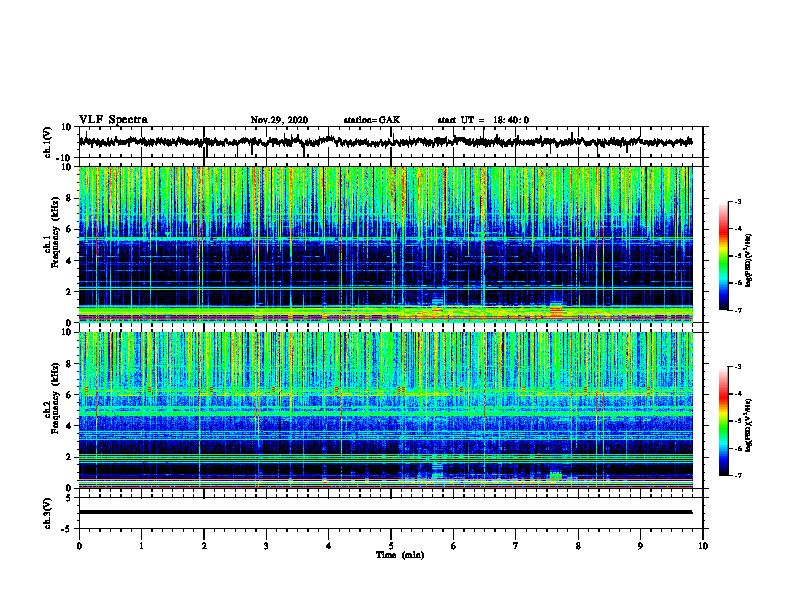Click the "4" kHz tick on ch.2 spectrogram

coord(70,426)
